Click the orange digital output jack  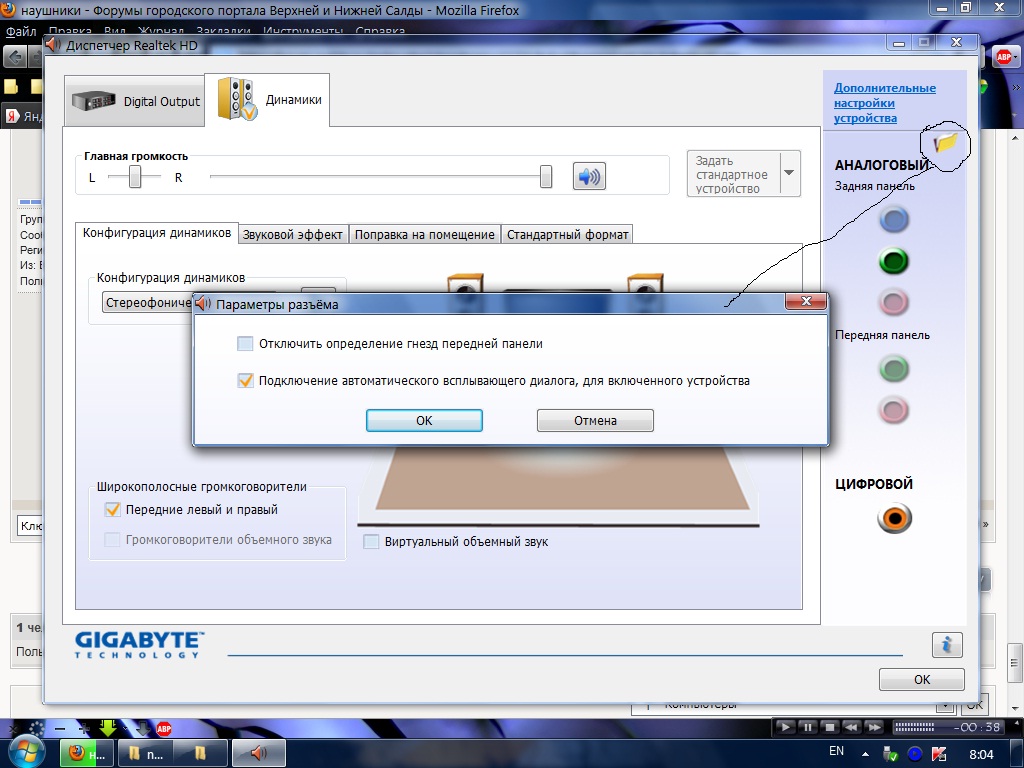click(x=894, y=518)
